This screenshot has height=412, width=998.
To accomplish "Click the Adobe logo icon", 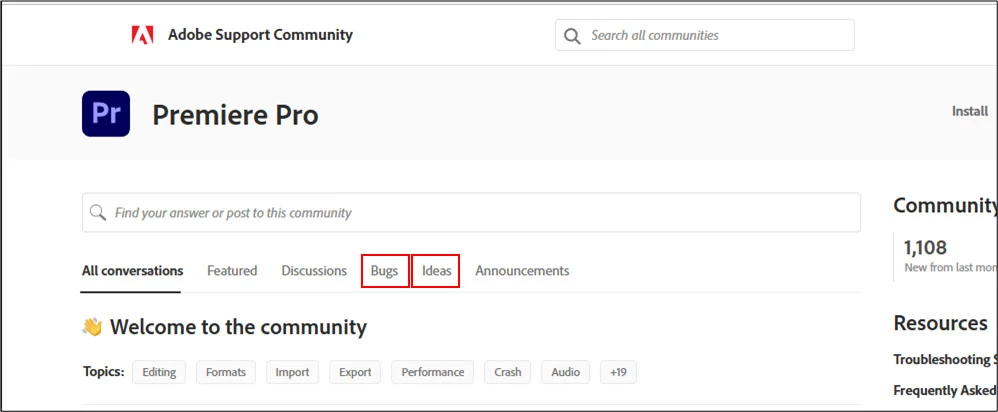I will point(143,35).
